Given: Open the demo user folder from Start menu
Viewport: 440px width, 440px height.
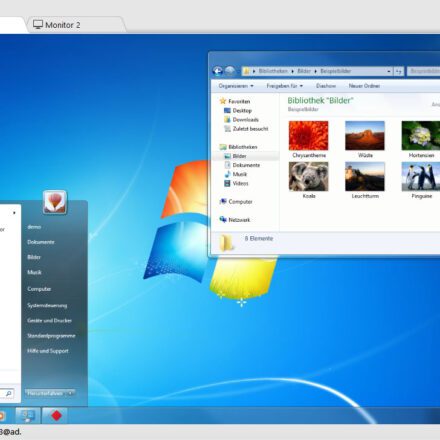Looking at the screenshot, I should (34, 227).
